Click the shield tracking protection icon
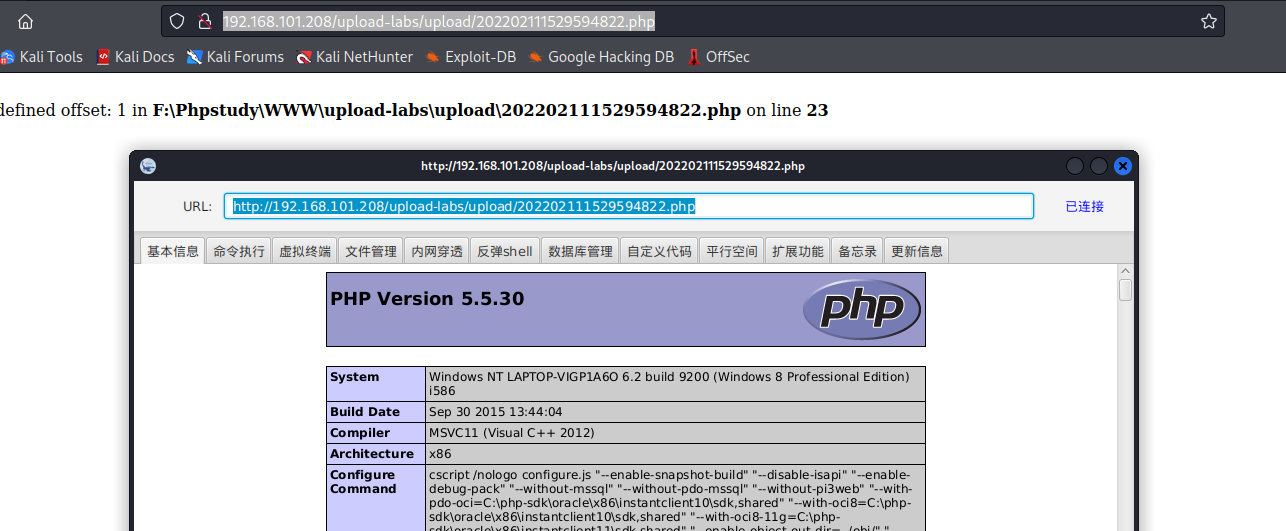Viewport: 1286px width, 531px height. [x=177, y=21]
